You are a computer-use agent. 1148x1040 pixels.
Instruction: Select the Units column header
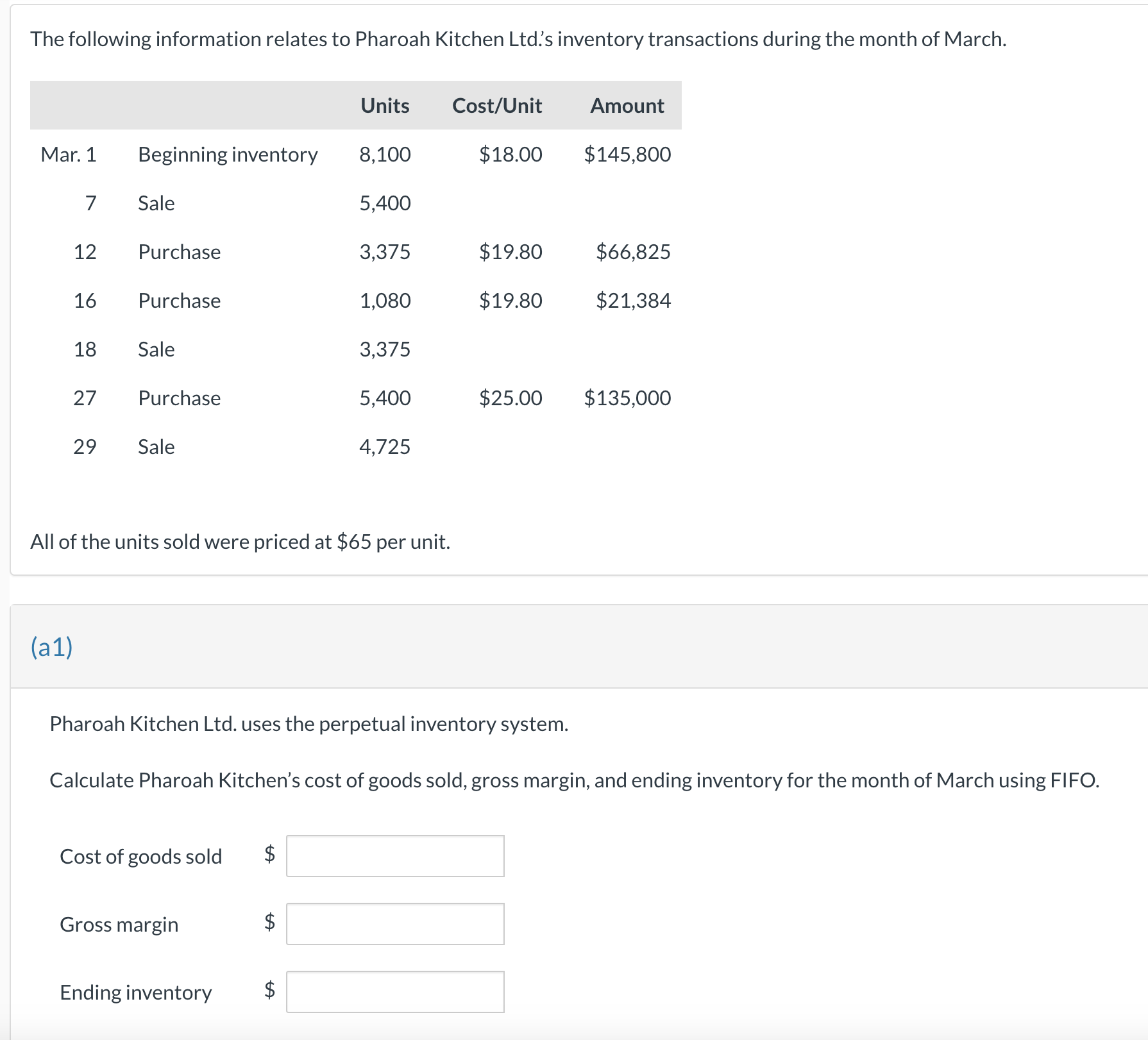point(385,105)
